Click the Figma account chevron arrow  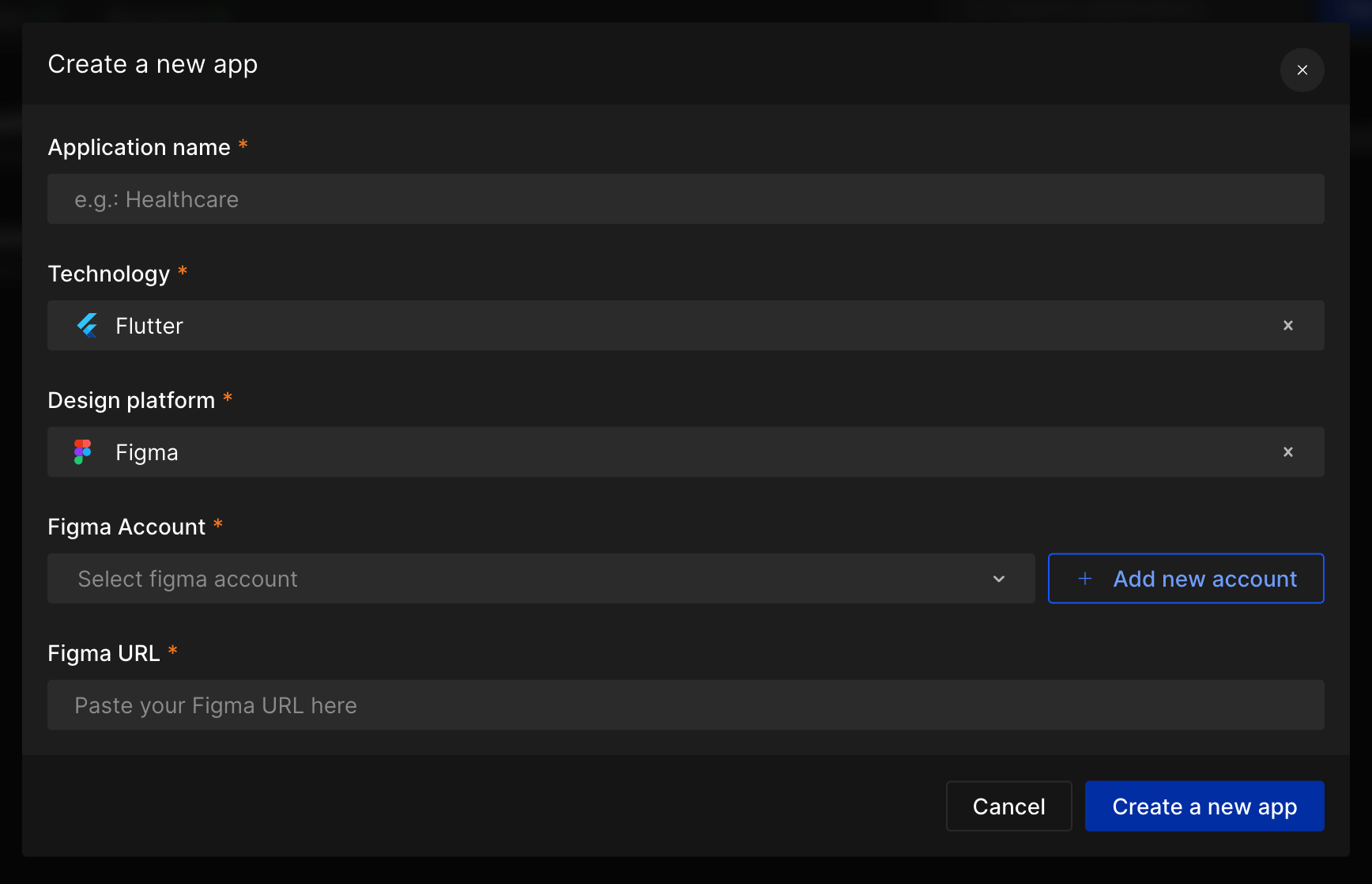(999, 579)
